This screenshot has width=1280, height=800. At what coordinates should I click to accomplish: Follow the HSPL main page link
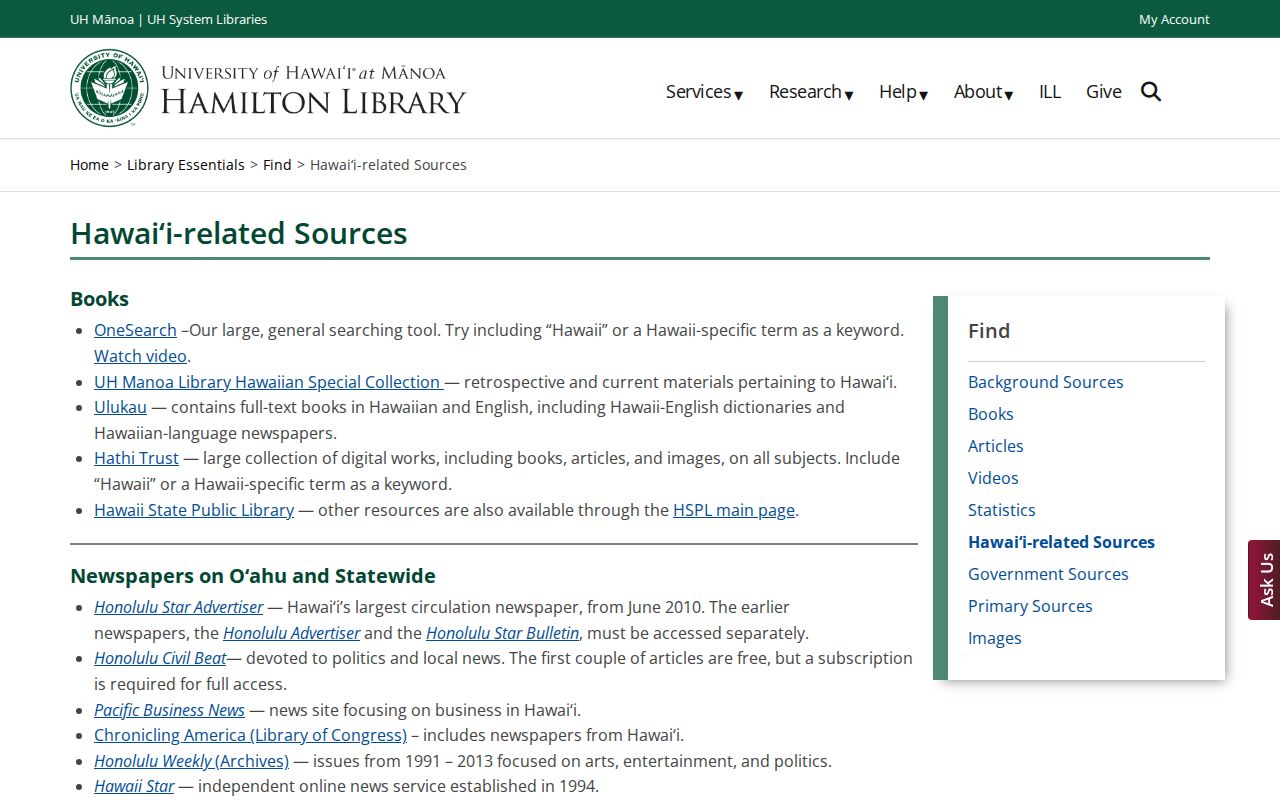coord(734,510)
